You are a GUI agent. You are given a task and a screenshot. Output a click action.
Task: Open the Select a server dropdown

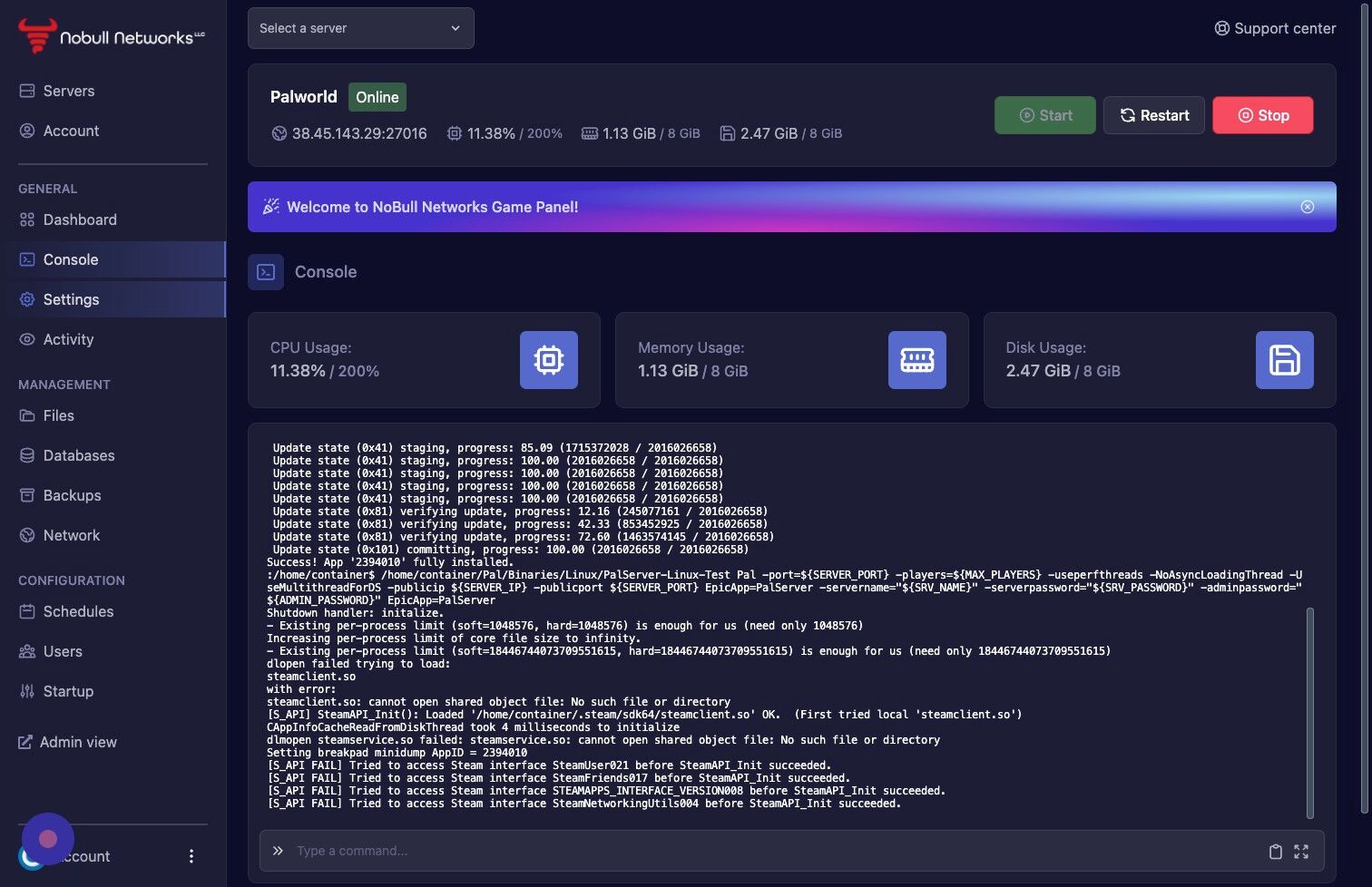[x=361, y=28]
